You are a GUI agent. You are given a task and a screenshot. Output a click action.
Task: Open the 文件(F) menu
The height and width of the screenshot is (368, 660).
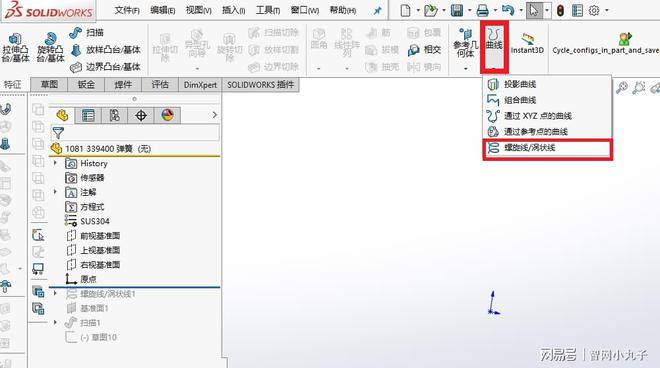click(127, 10)
